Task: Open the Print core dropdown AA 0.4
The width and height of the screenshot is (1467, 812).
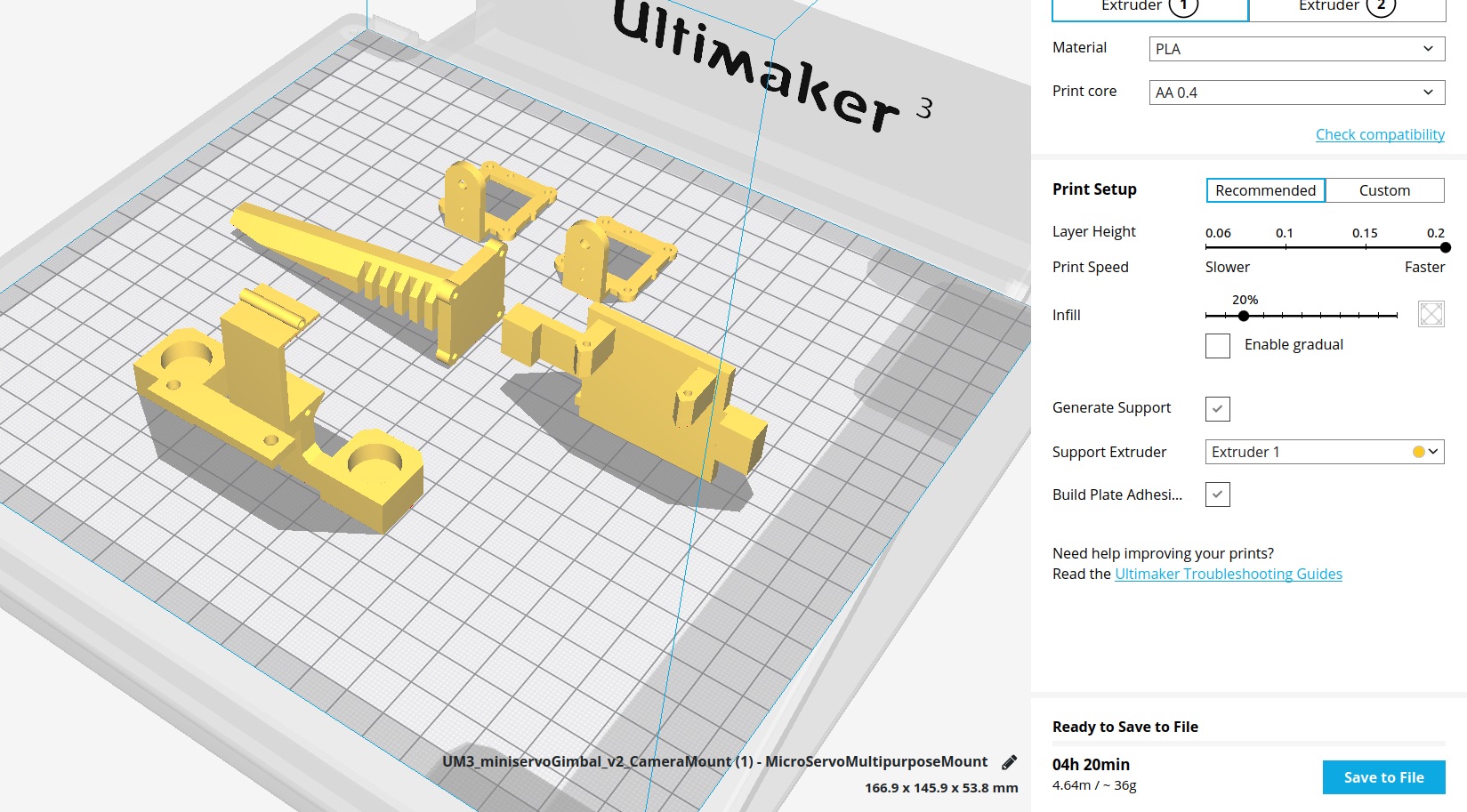Action: pos(1297,92)
